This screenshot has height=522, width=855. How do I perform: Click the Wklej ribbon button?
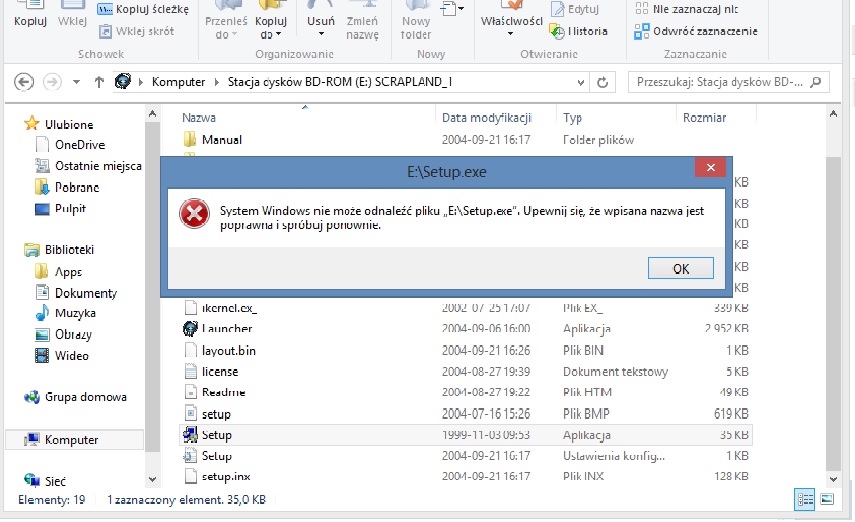pos(72,15)
